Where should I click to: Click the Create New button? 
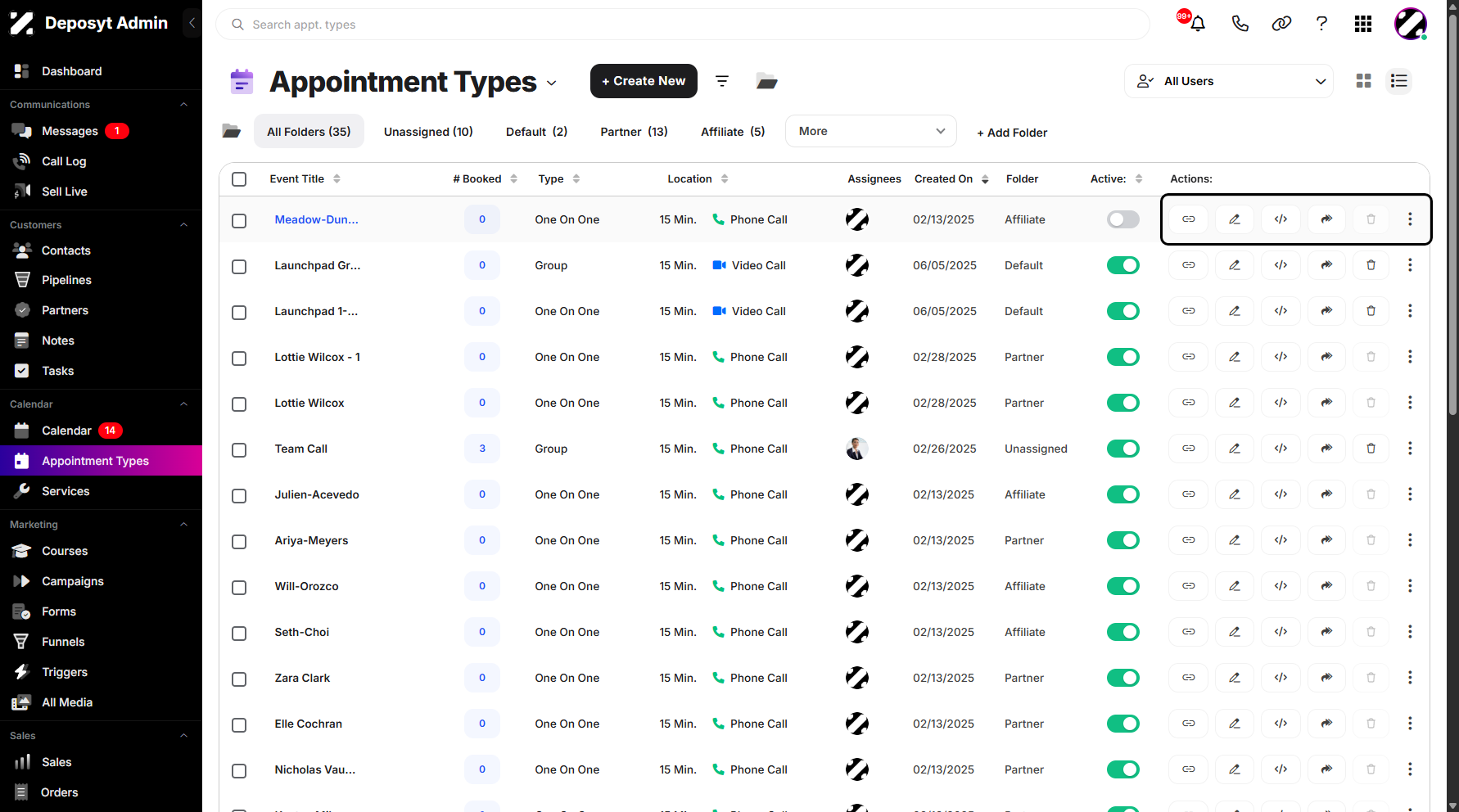[x=644, y=81]
